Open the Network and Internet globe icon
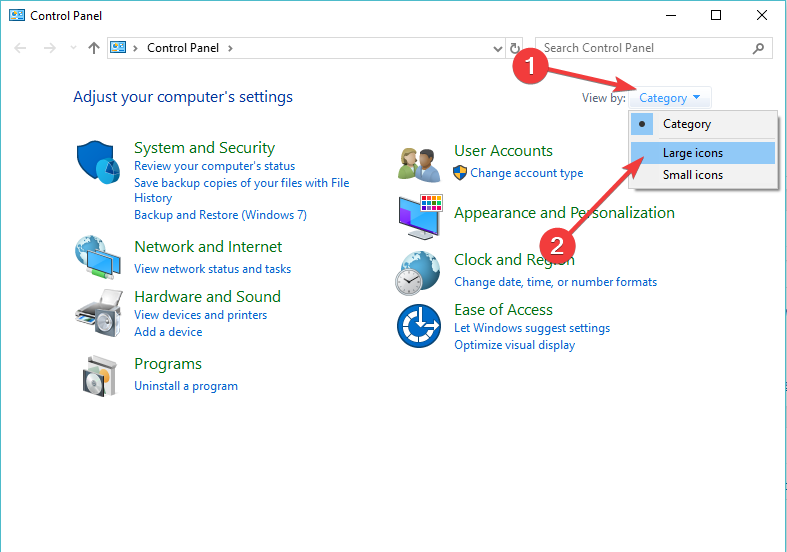 98,257
